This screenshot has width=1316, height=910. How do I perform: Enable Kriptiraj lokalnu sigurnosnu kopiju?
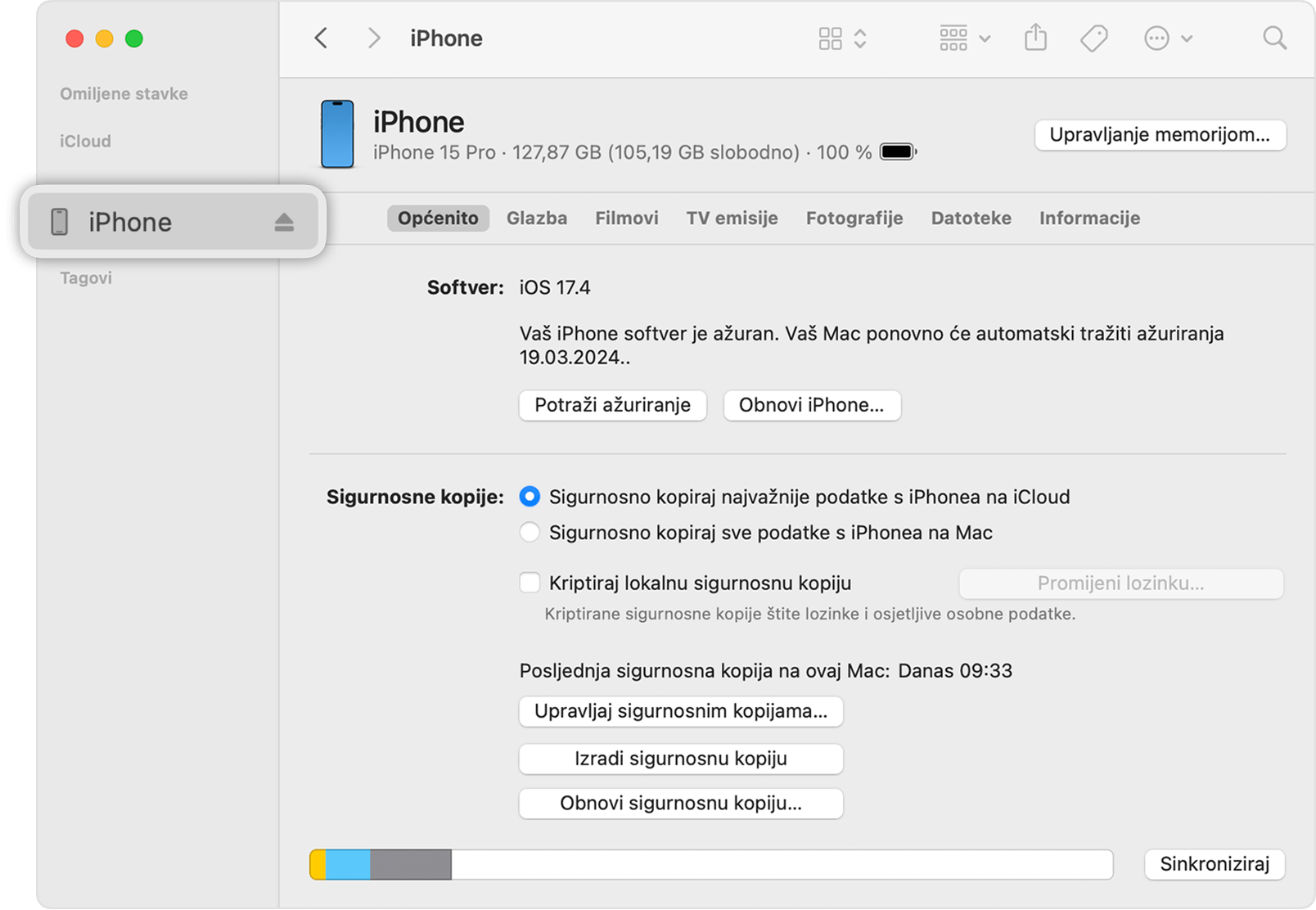tap(530, 583)
